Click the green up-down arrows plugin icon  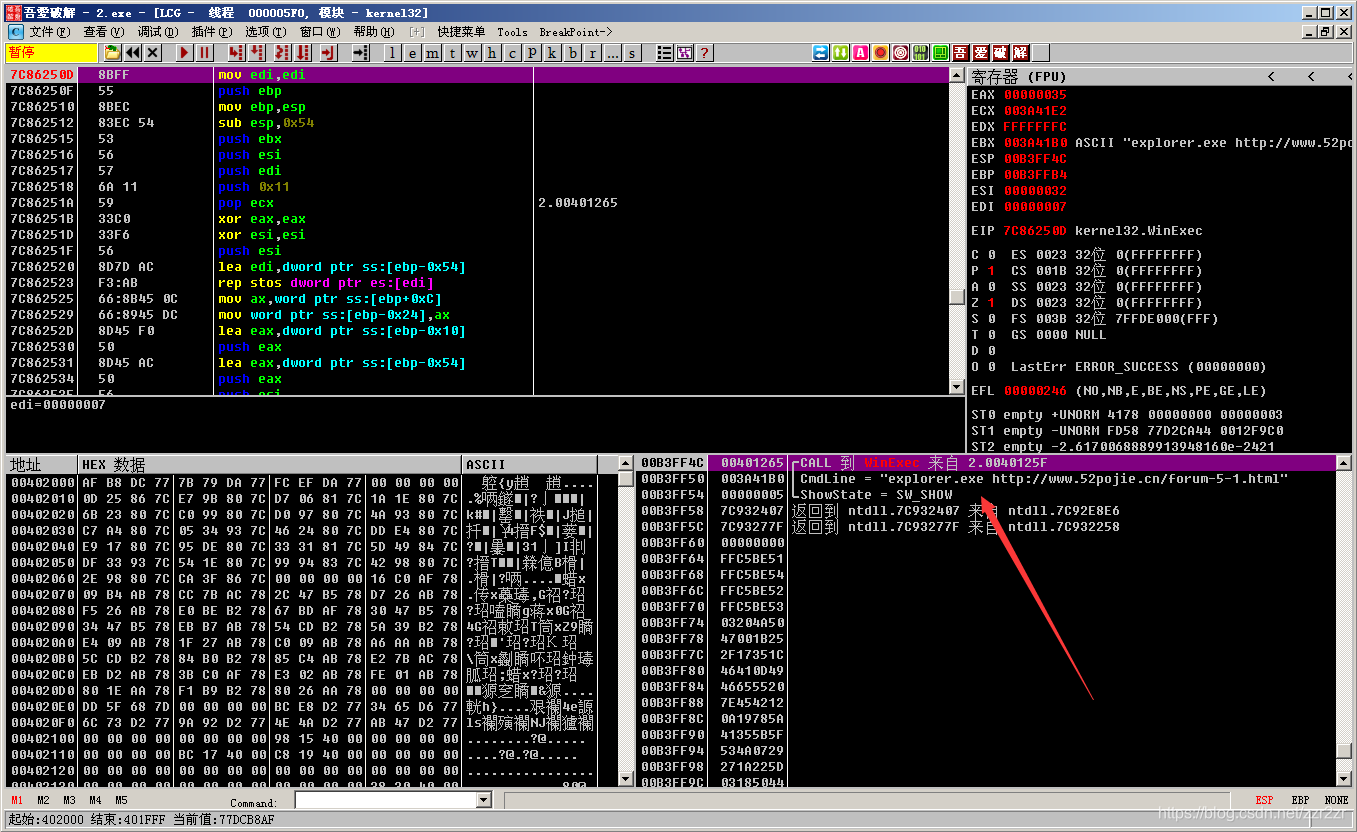coord(841,53)
